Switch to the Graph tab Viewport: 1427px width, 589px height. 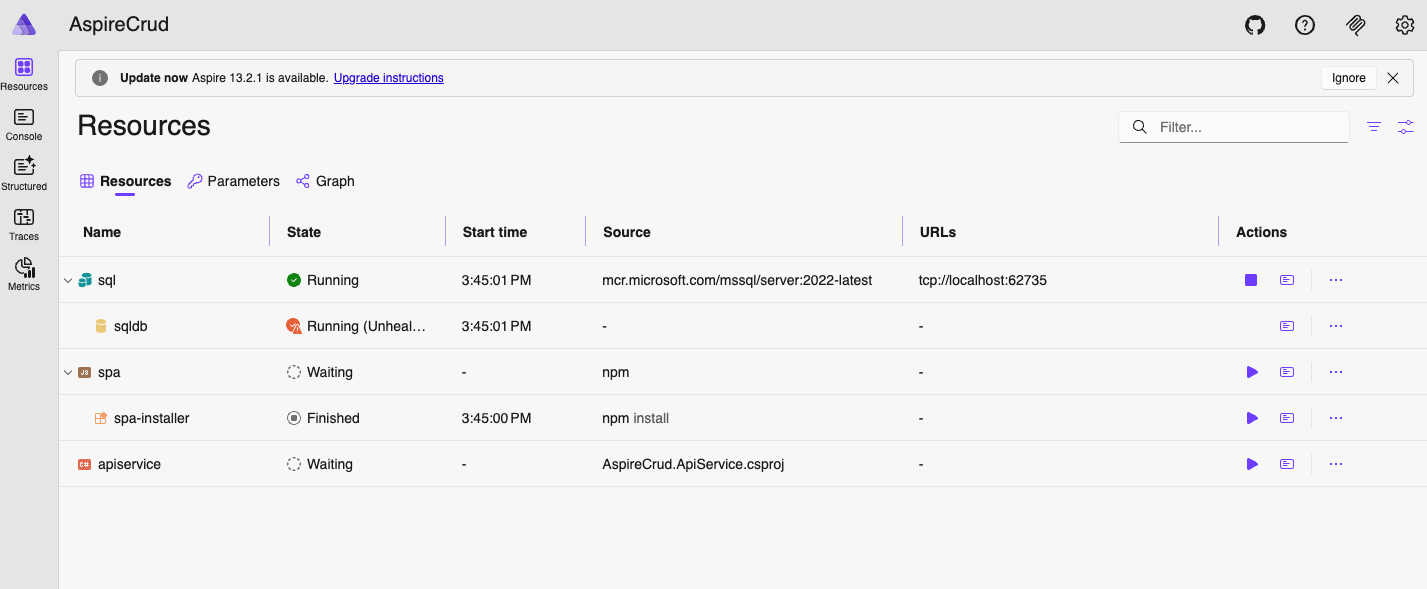click(x=325, y=181)
